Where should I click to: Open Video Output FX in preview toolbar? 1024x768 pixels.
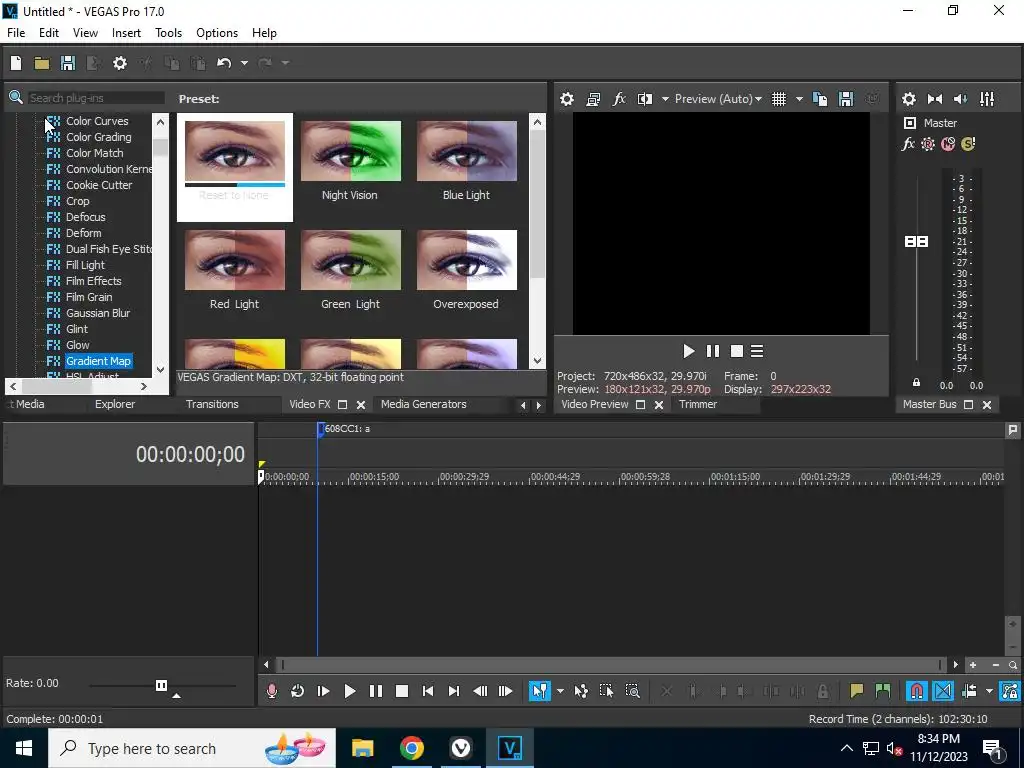619,99
